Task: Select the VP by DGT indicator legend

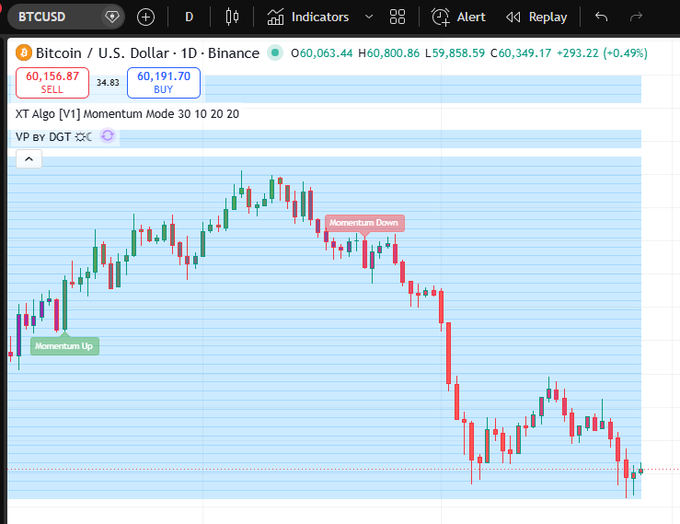Action: click(x=53, y=137)
